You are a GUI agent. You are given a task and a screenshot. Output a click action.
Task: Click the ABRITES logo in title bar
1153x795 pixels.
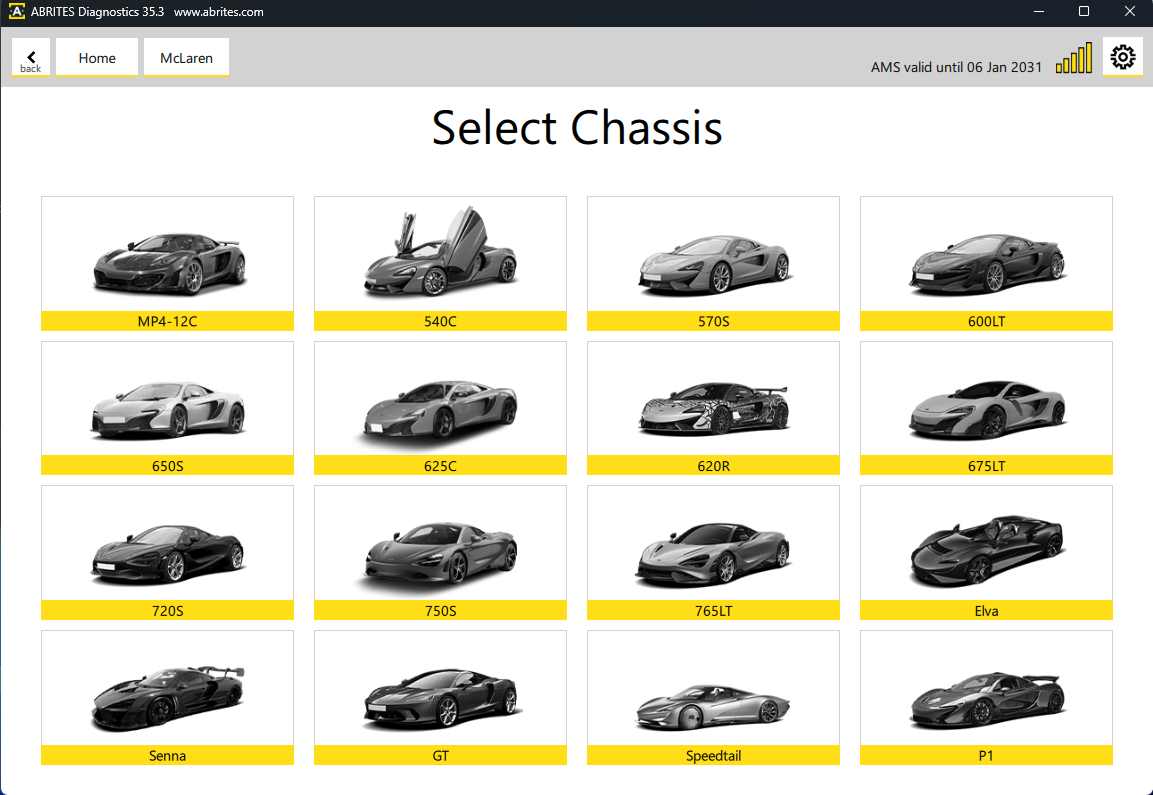(16, 12)
